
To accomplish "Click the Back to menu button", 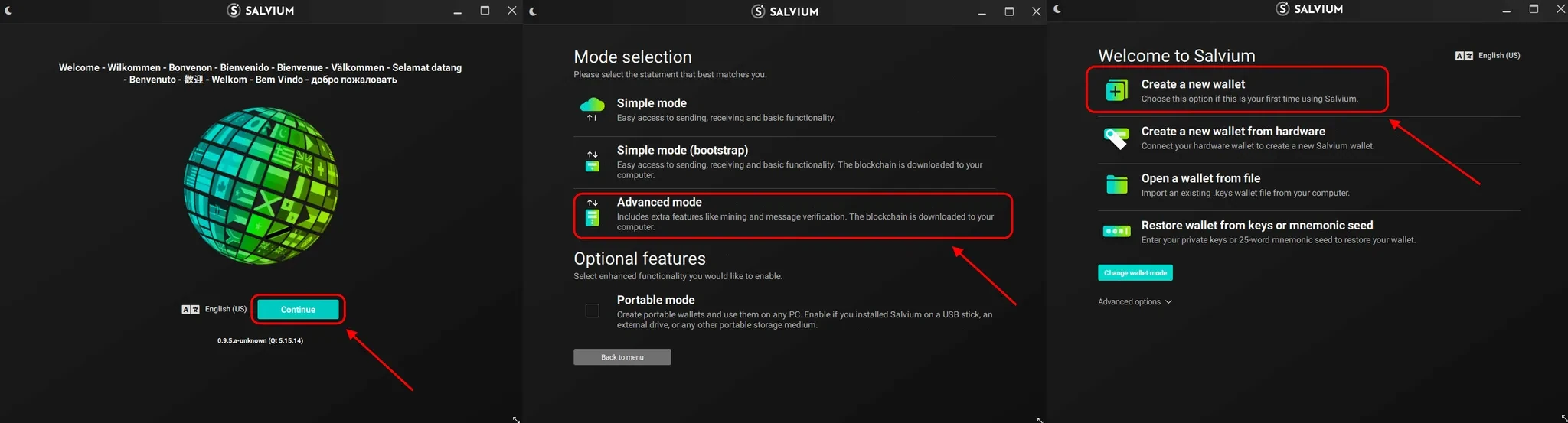I will click(622, 357).
